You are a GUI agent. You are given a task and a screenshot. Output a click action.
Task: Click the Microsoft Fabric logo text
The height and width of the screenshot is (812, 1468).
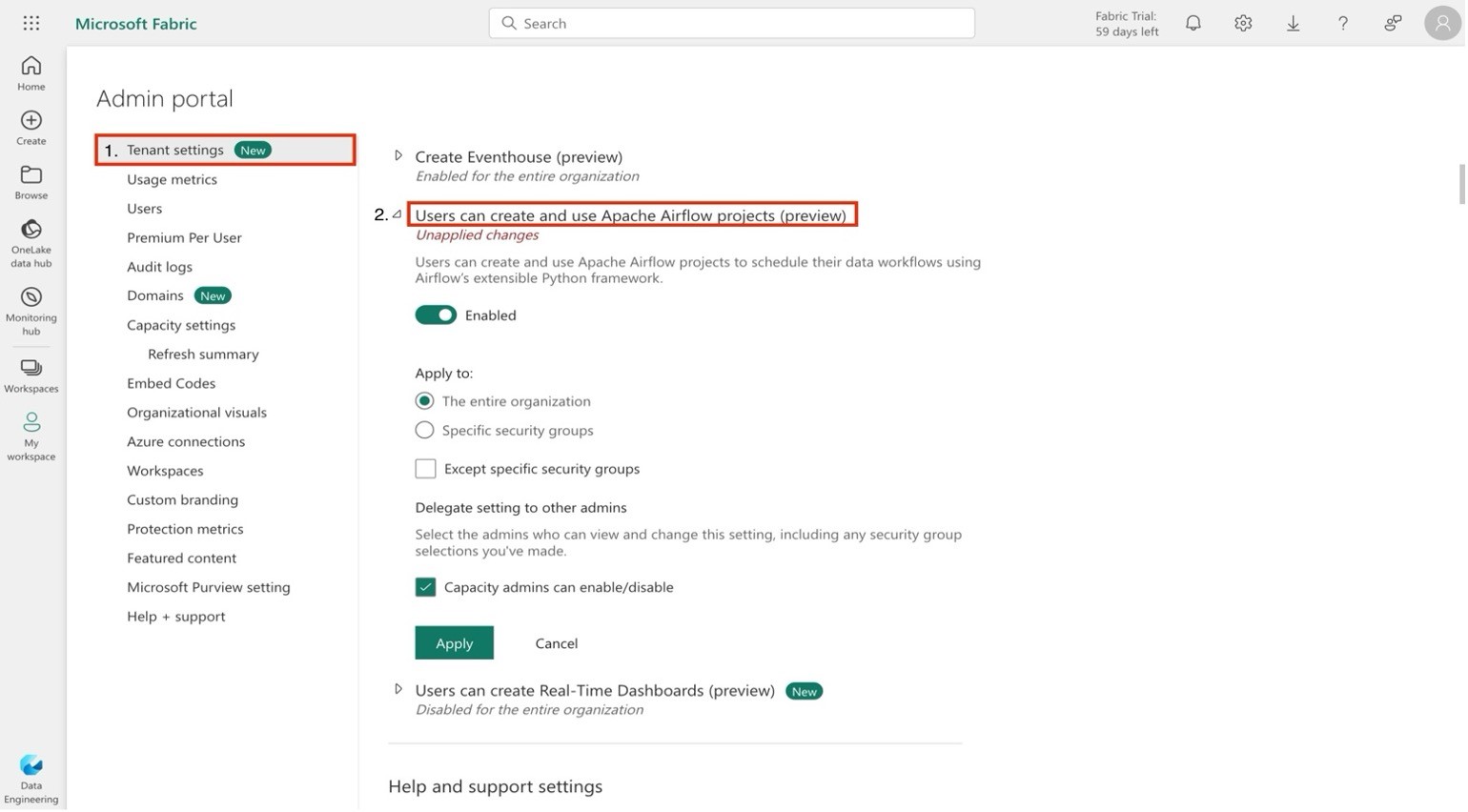(136, 23)
